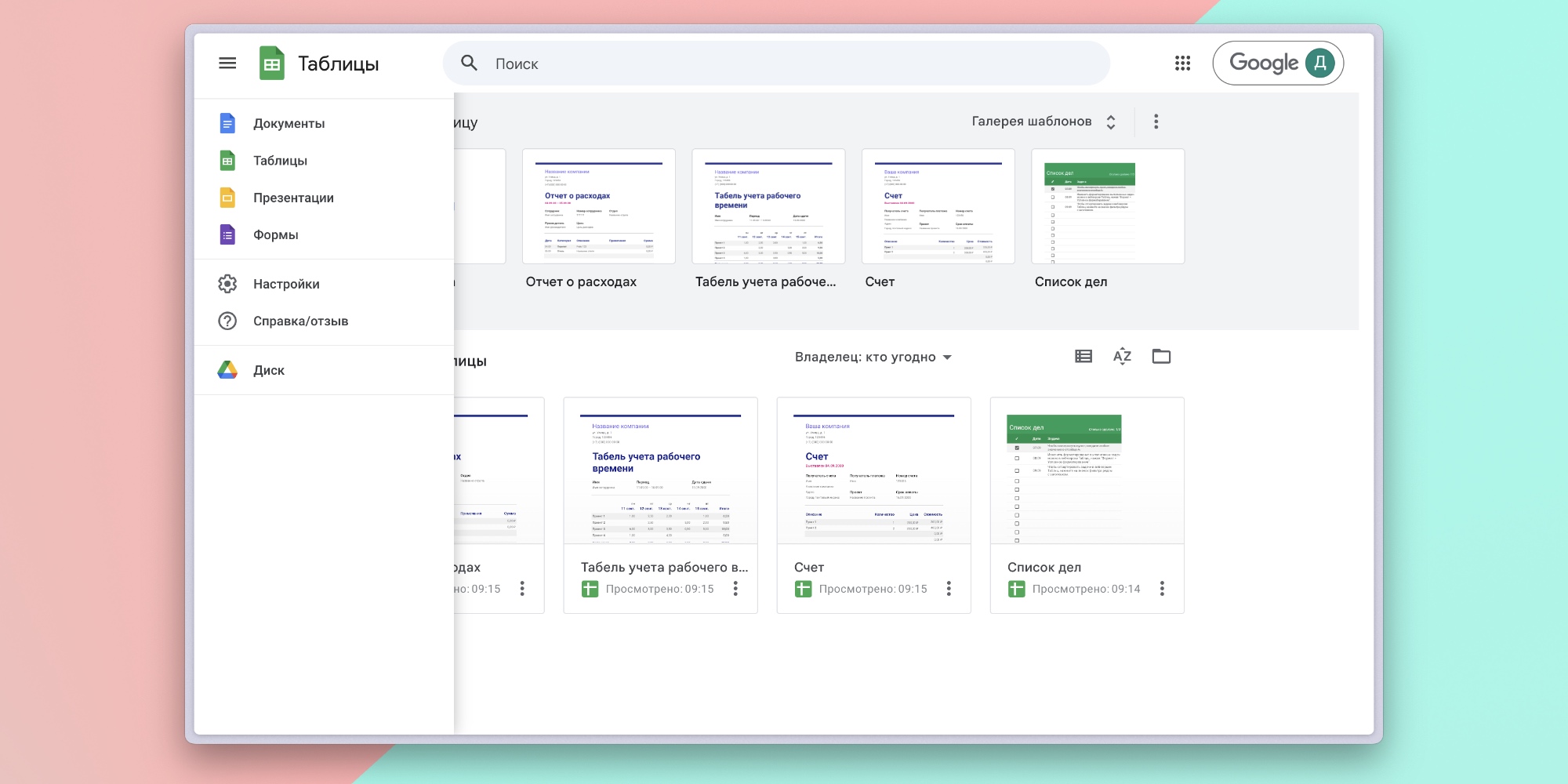Click the search magnifier icon

[x=469, y=64]
